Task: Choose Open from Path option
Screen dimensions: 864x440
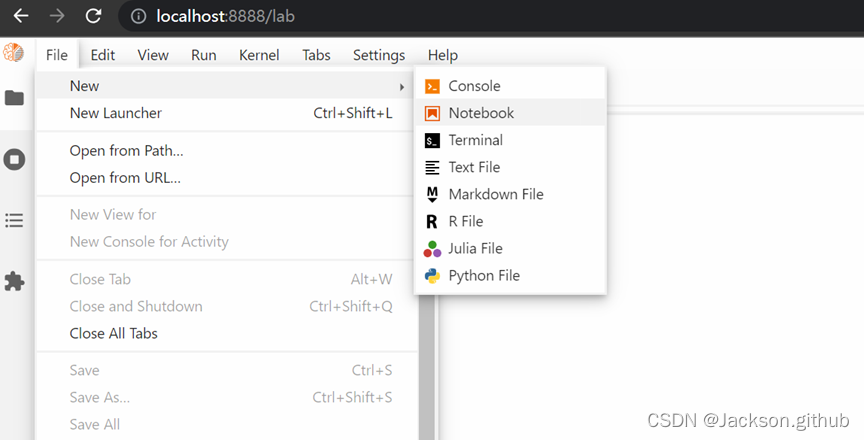Action: [126, 151]
